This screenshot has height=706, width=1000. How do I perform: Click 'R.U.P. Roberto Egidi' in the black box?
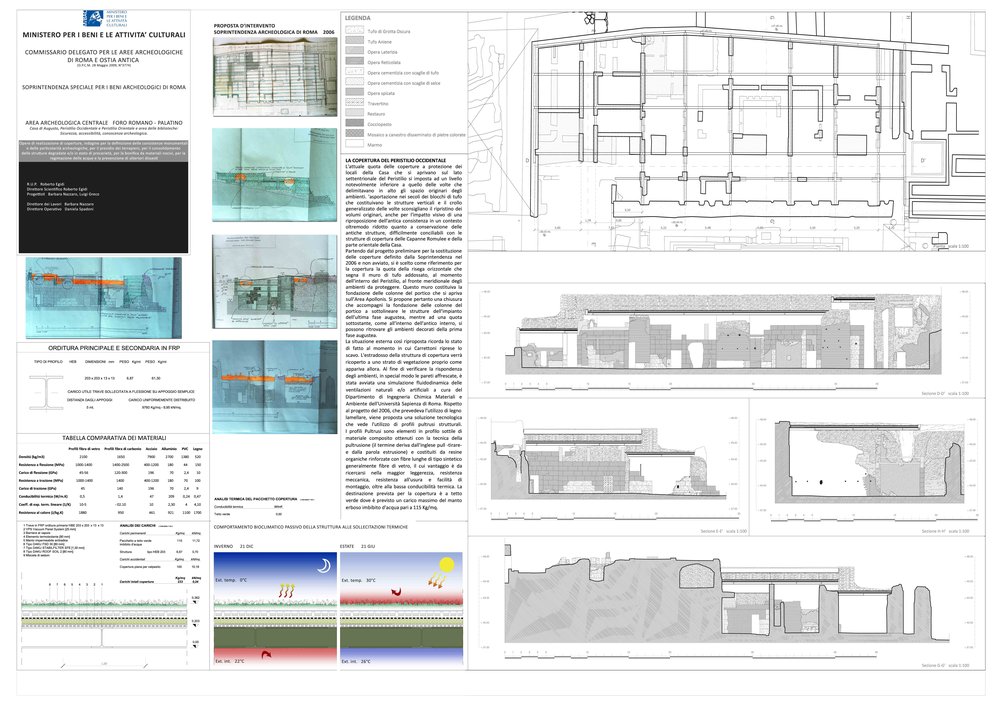pyautogui.click(x=48, y=184)
